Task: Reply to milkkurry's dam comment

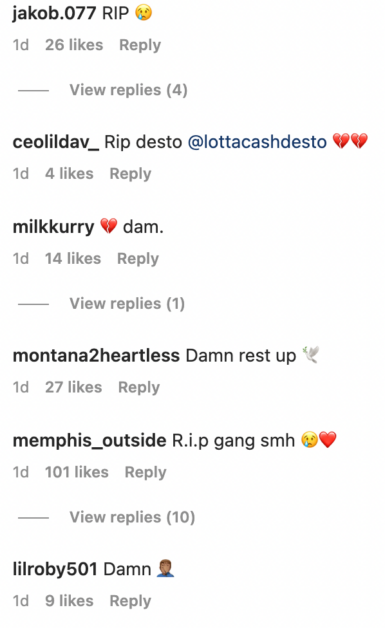Action: click(x=138, y=258)
